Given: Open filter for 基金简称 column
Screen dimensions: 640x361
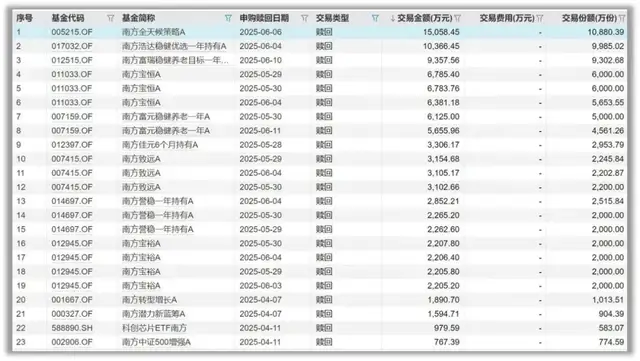Looking at the screenshot, I should pyautogui.click(x=228, y=18).
